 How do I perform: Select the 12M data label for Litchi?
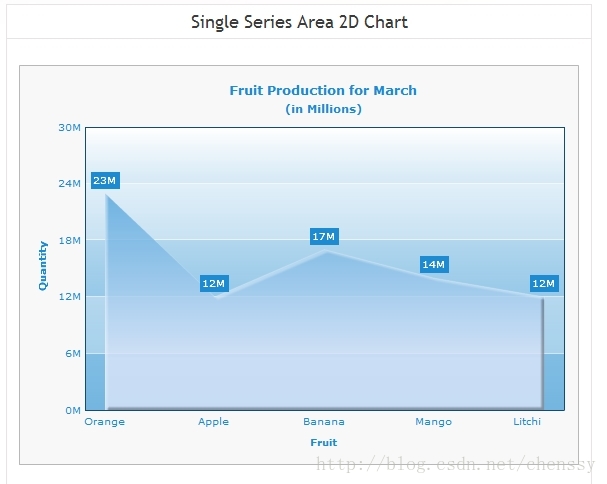tap(544, 283)
